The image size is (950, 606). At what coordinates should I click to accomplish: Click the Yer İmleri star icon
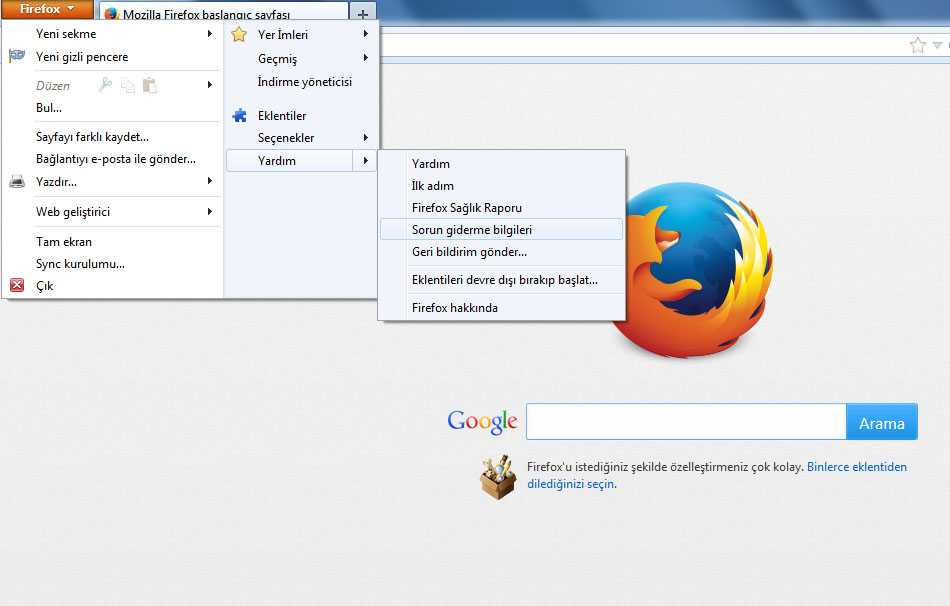point(239,35)
